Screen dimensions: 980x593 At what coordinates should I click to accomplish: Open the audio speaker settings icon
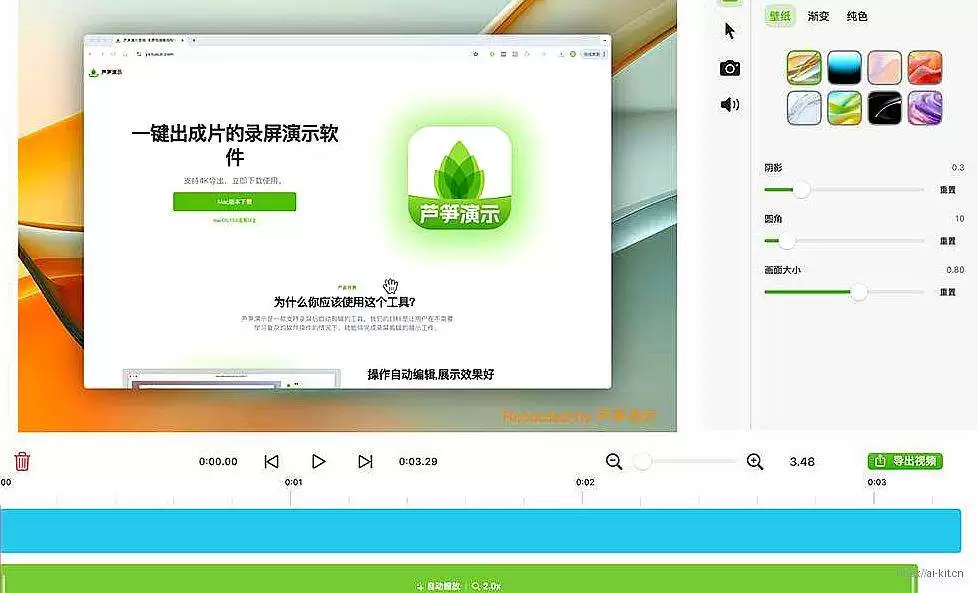click(x=729, y=104)
